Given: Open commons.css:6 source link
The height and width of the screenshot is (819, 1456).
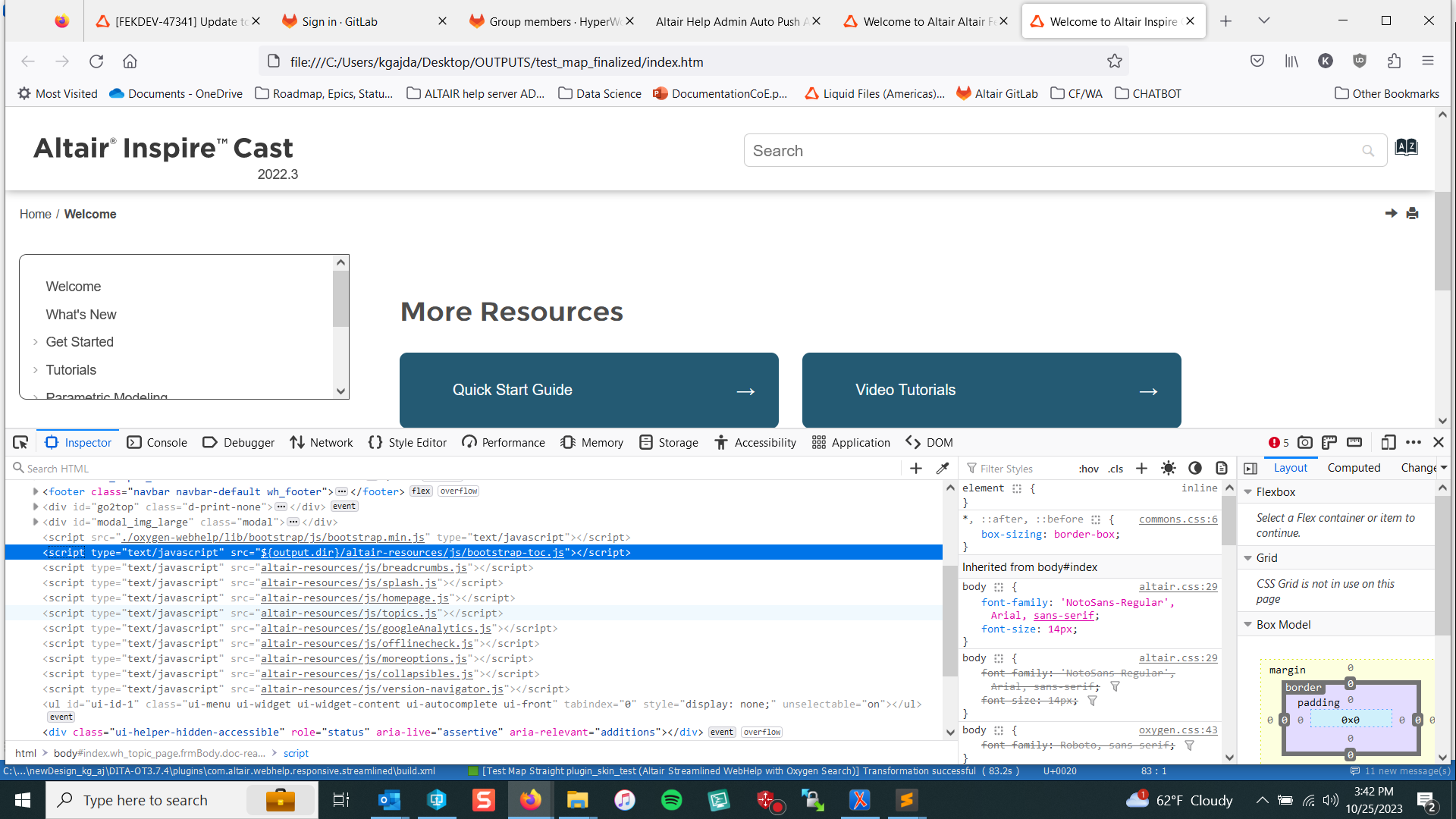Looking at the screenshot, I should 1178,519.
